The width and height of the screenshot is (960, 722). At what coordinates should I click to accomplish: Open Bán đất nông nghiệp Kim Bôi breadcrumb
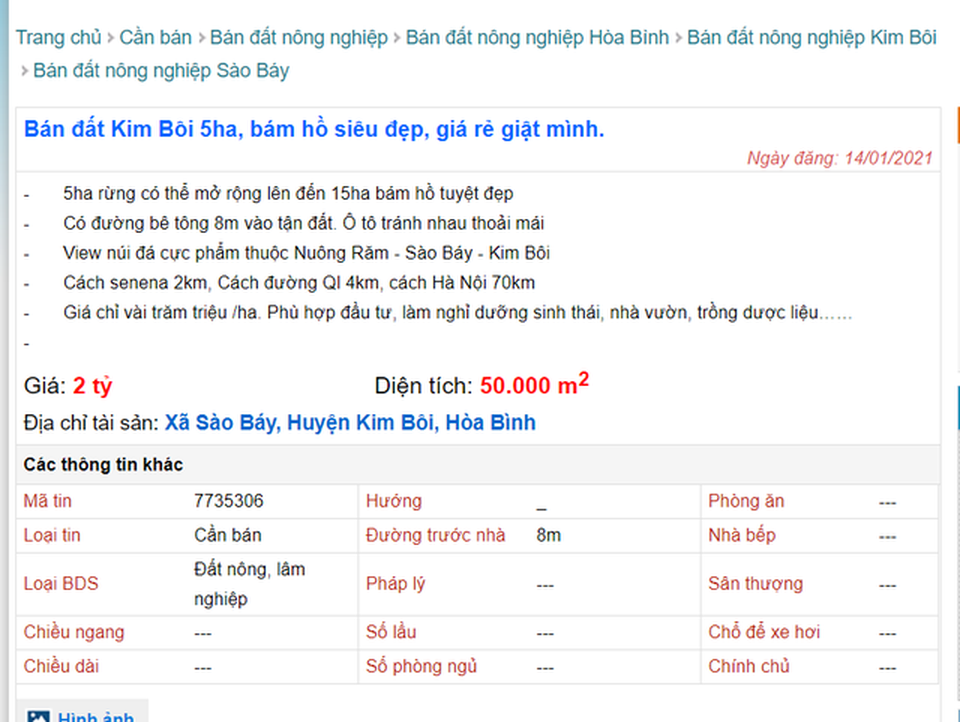[x=811, y=37]
